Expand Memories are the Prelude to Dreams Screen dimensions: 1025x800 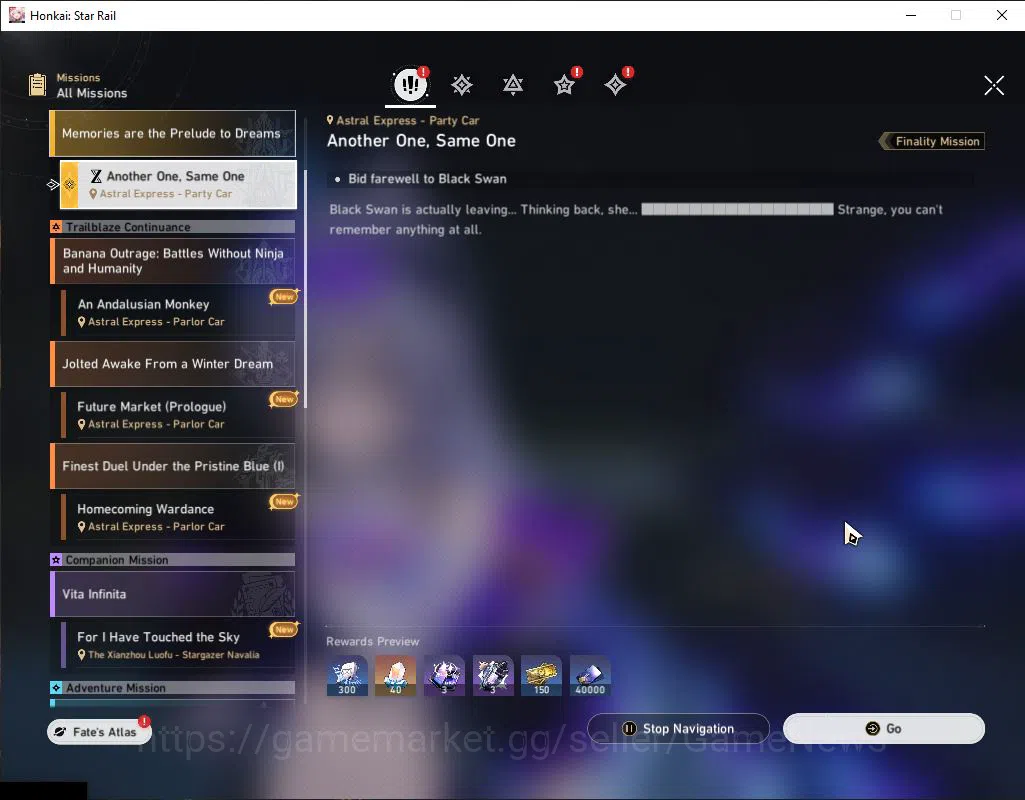tap(173, 133)
